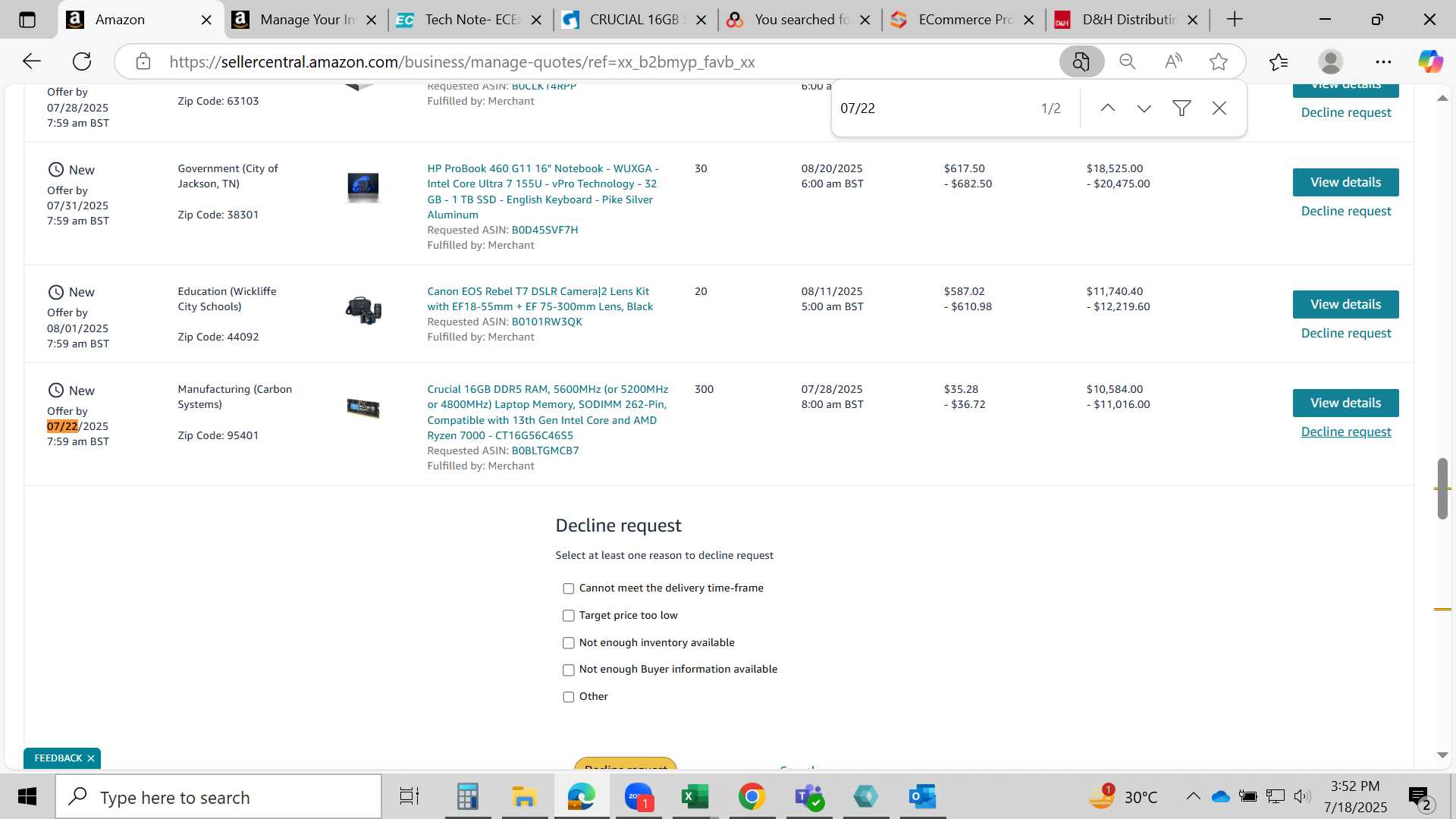Screen dimensions: 1456x819
Task: Open the Favorites list icon
Action: tap(1279, 61)
